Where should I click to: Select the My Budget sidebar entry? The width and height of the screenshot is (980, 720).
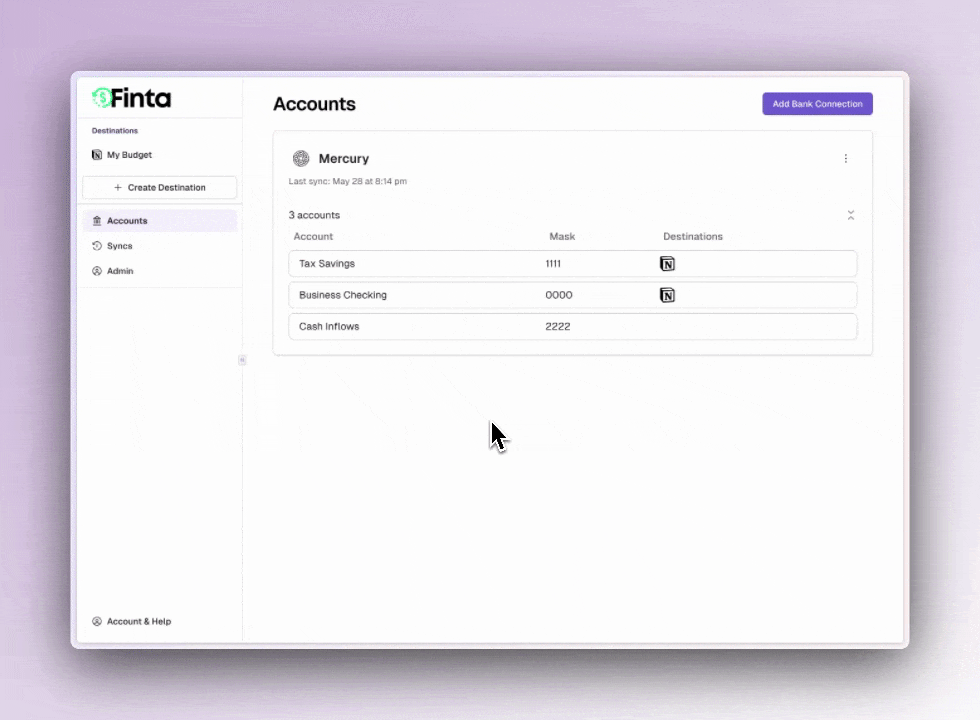(x=128, y=155)
